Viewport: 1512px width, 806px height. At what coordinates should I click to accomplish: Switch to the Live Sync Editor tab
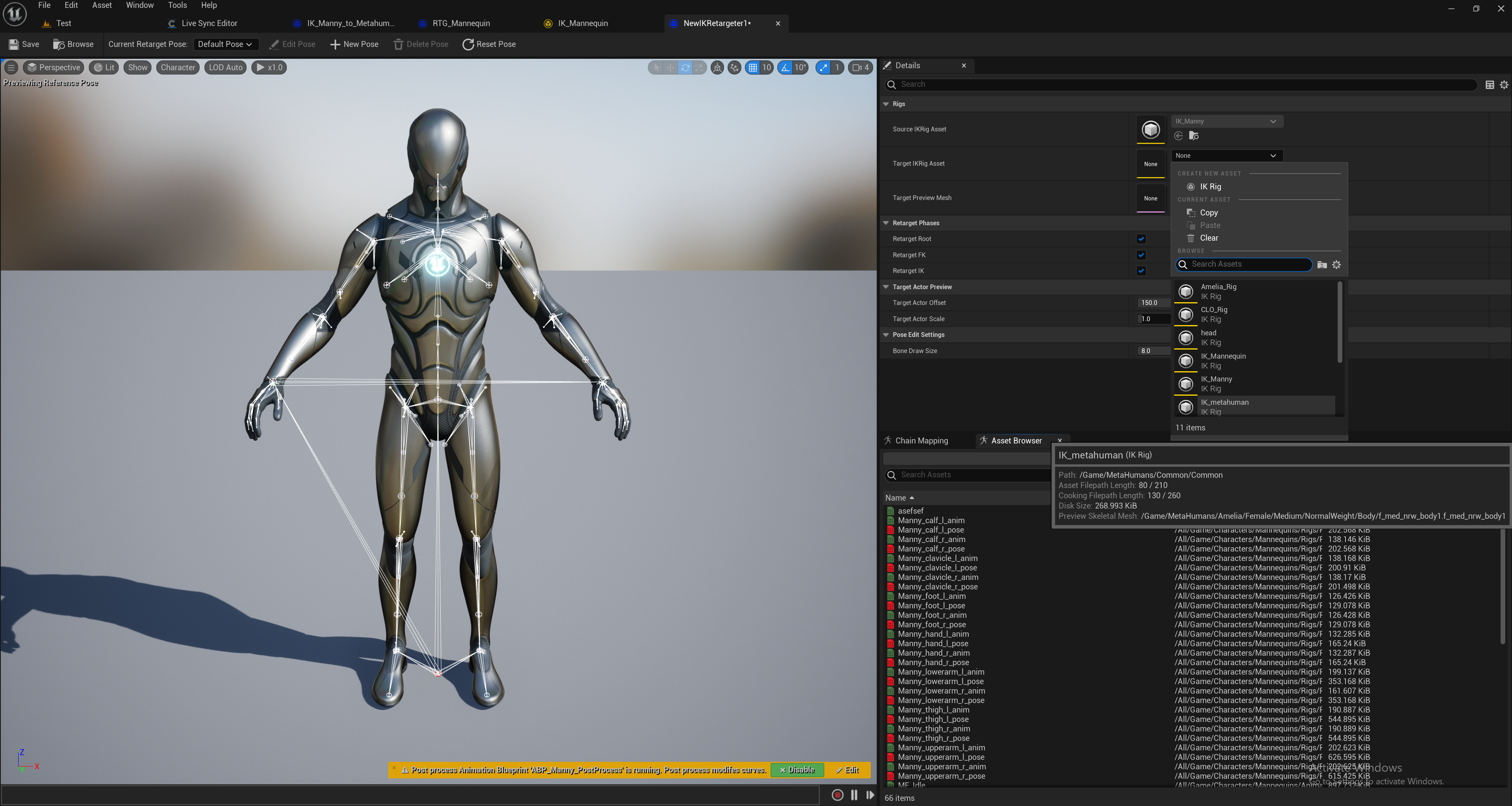(x=209, y=24)
